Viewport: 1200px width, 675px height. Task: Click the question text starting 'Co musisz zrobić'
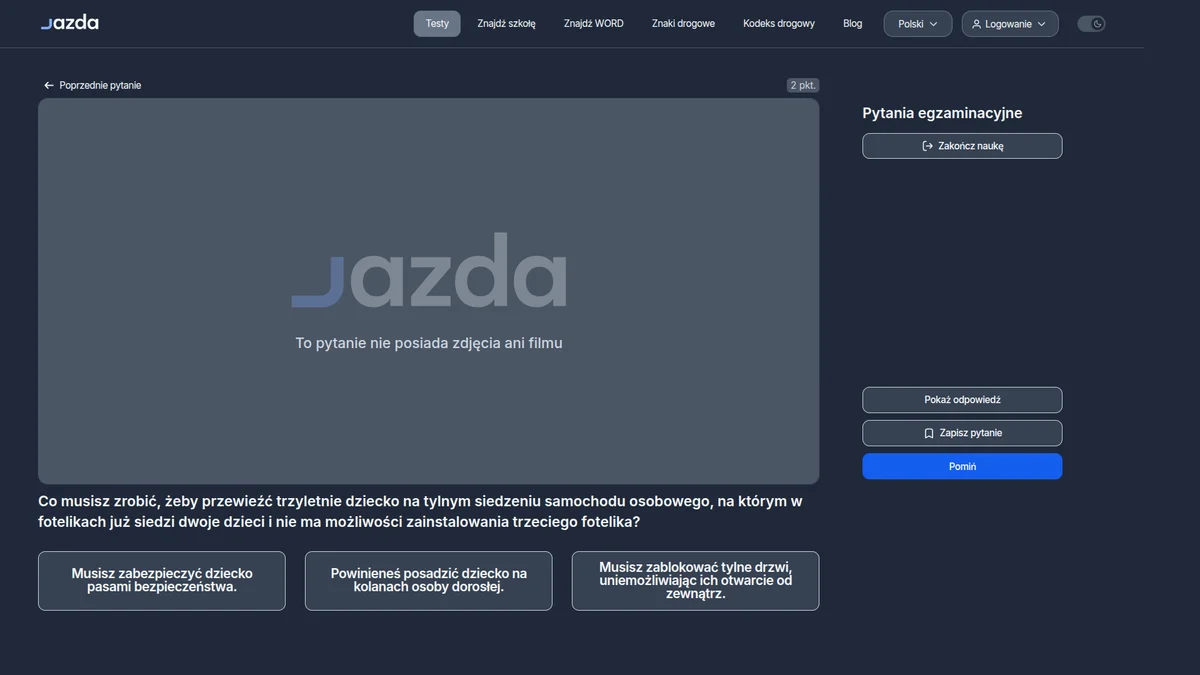421,512
